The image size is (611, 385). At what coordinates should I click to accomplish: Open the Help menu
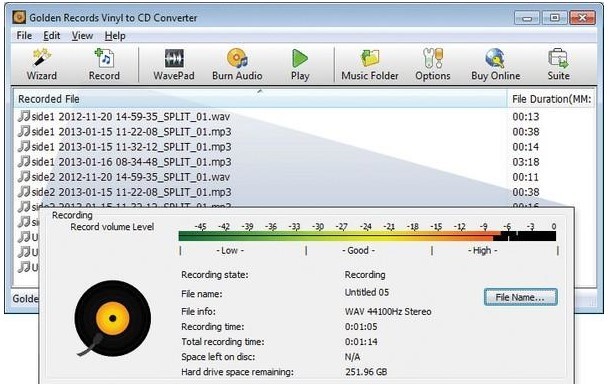click(x=115, y=36)
